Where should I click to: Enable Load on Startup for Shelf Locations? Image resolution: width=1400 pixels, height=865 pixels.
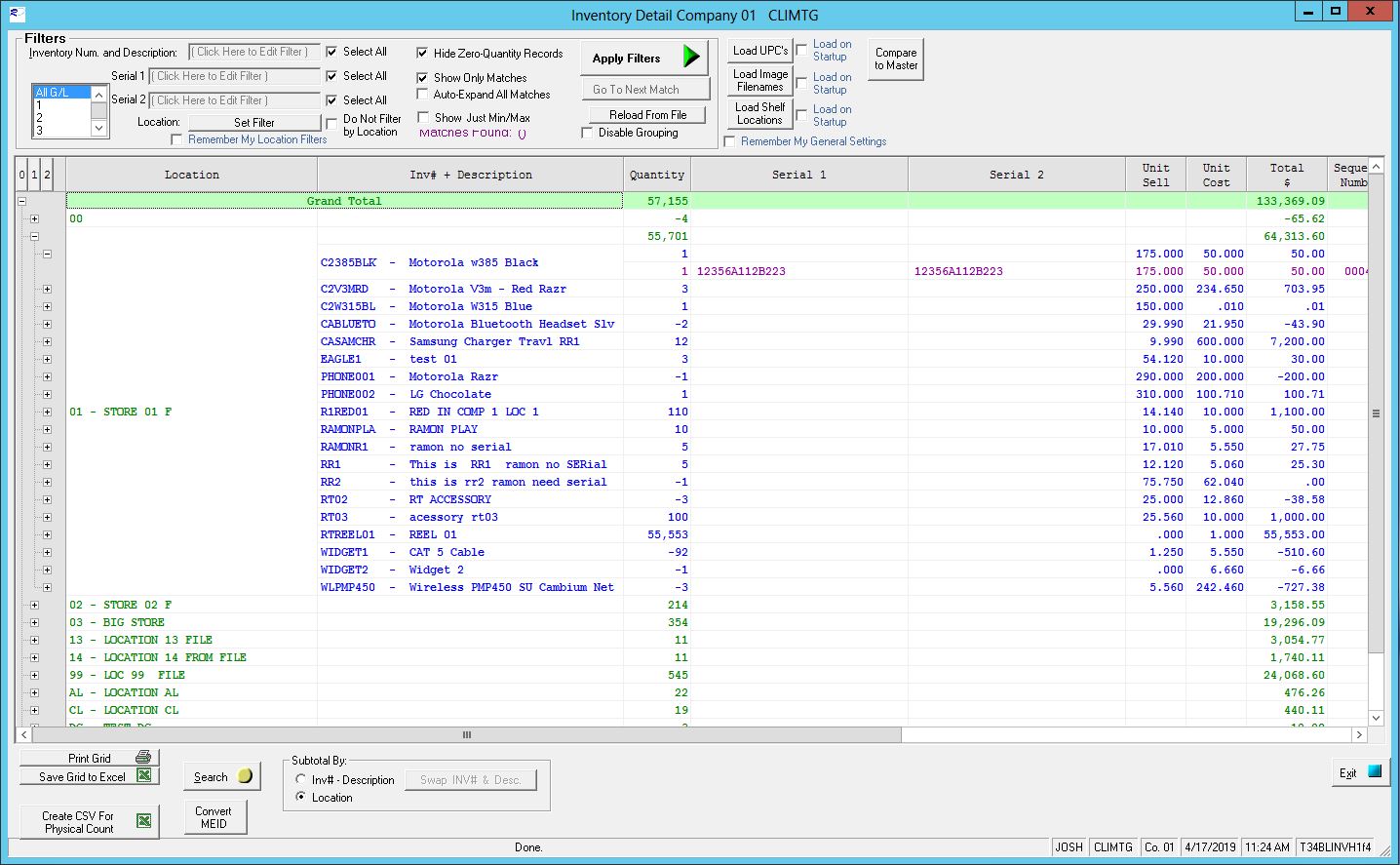801,115
